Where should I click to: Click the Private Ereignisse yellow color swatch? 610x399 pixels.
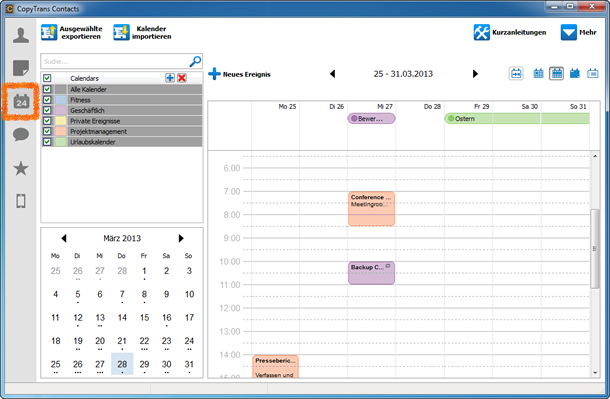[x=60, y=121]
